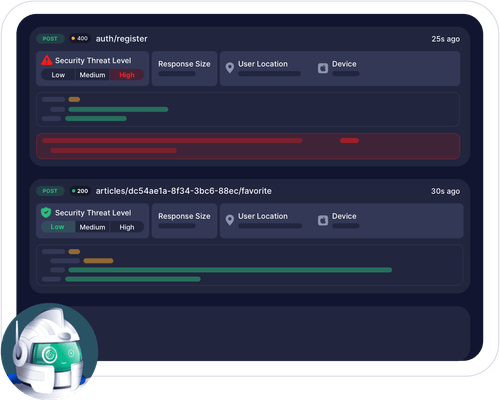Click the 200 status code badge
Image resolution: width=500 pixels, height=400 pixels.
pos(80,191)
